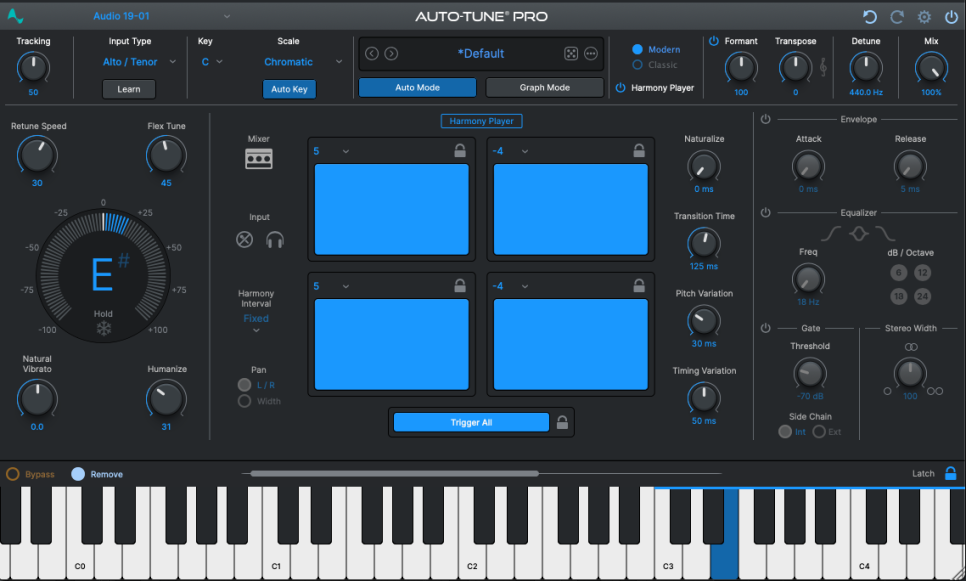Select Pan L / R radio button

coord(245,385)
